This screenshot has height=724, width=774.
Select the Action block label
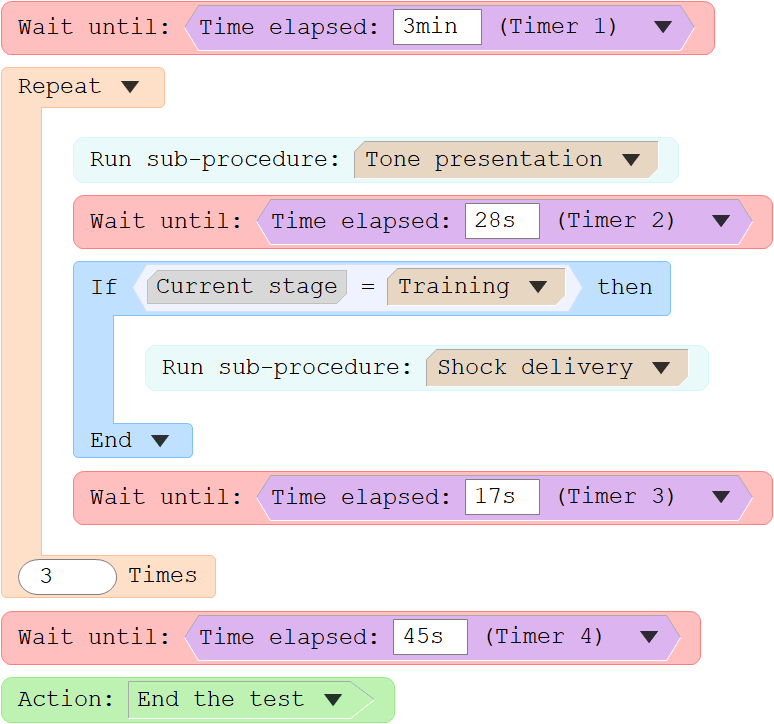66,699
